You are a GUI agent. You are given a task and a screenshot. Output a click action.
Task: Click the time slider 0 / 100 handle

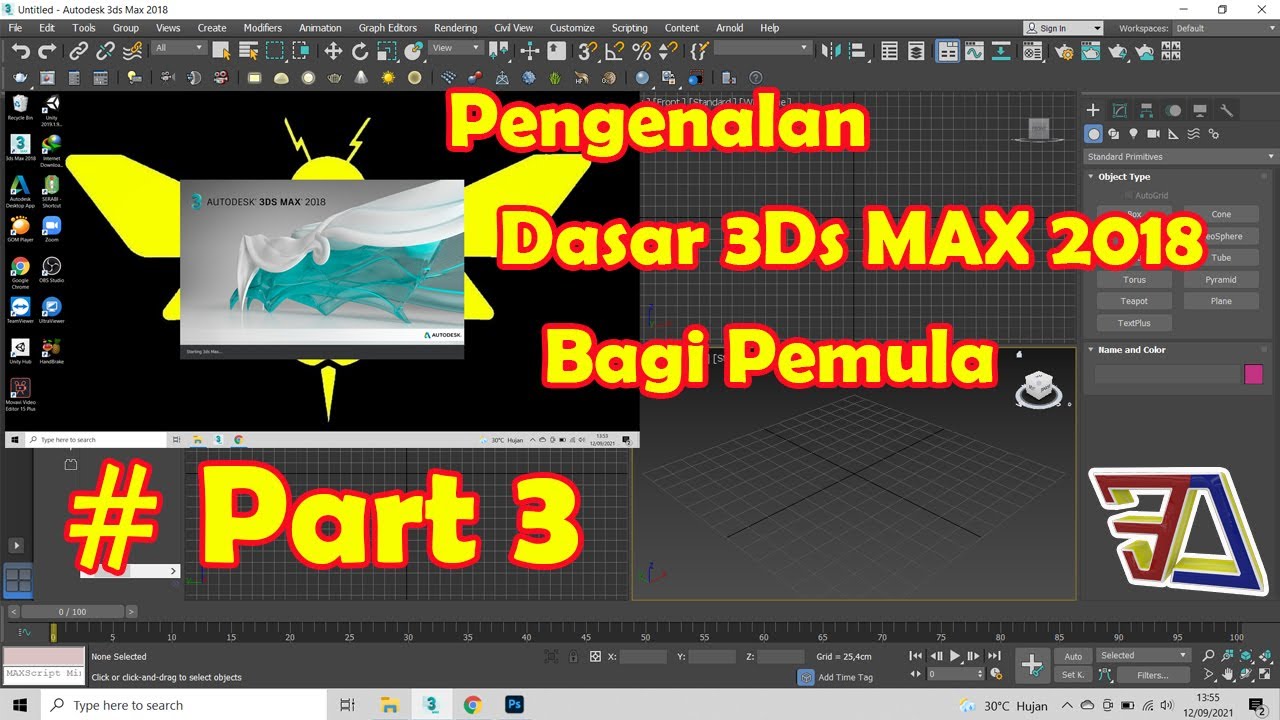click(x=72, y=611)
